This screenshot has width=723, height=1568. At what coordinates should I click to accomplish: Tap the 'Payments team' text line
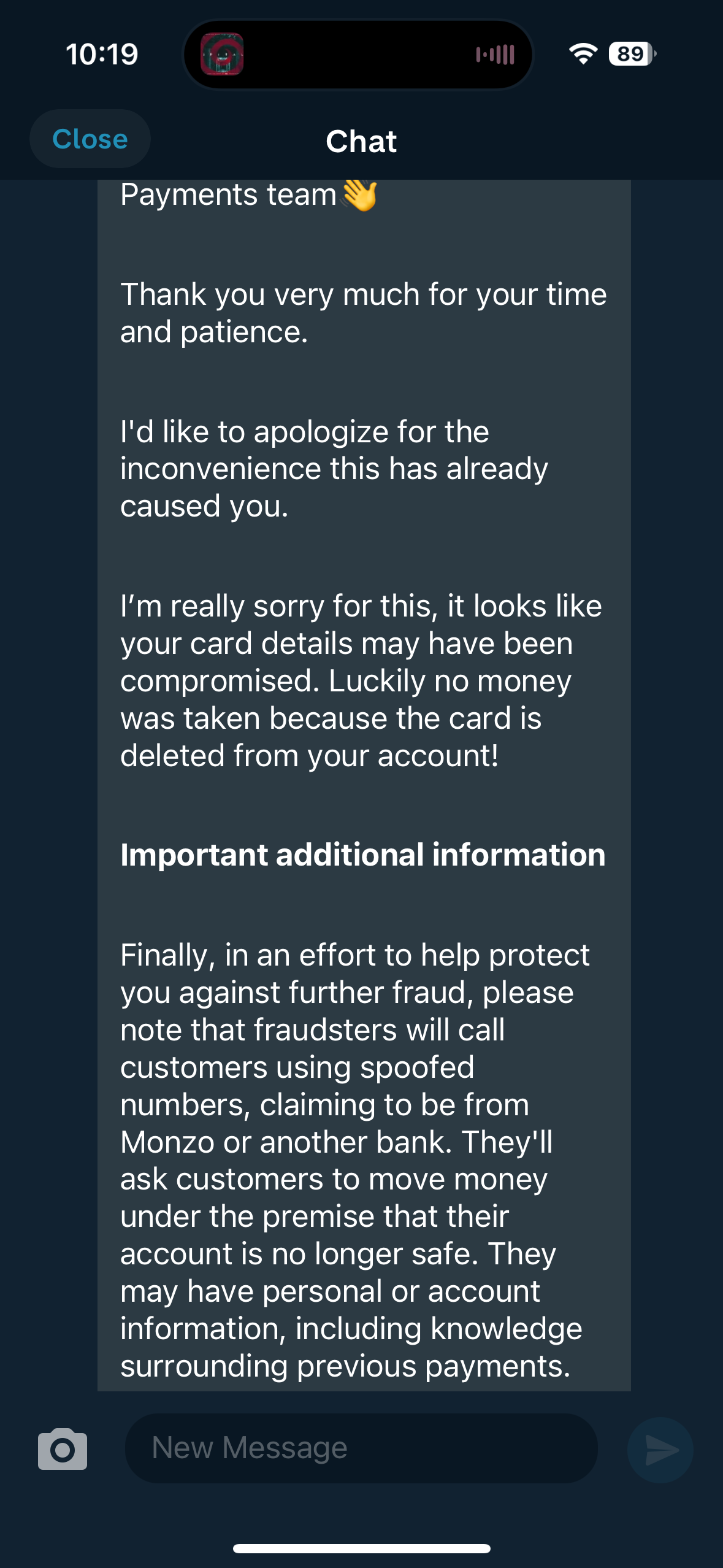click(x=228, y=195)
